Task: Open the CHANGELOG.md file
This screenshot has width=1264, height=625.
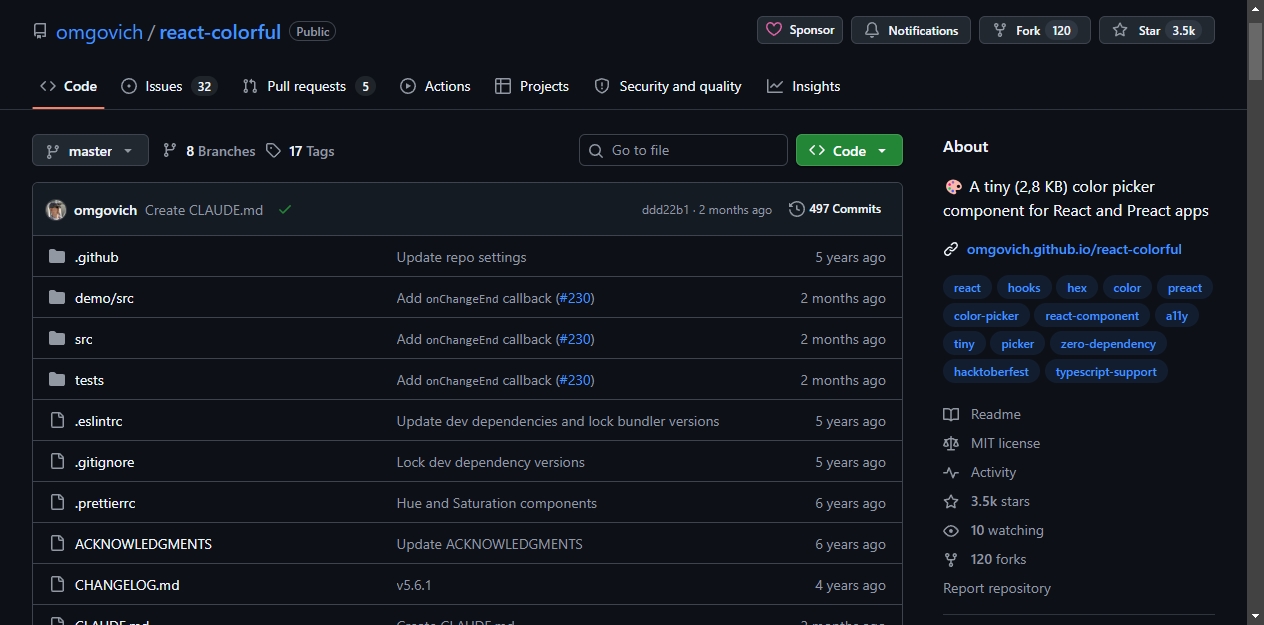Action: 127,585
